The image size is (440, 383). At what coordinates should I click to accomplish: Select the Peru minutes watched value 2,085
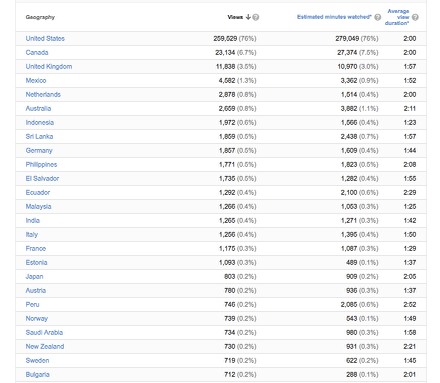(349, 304)
